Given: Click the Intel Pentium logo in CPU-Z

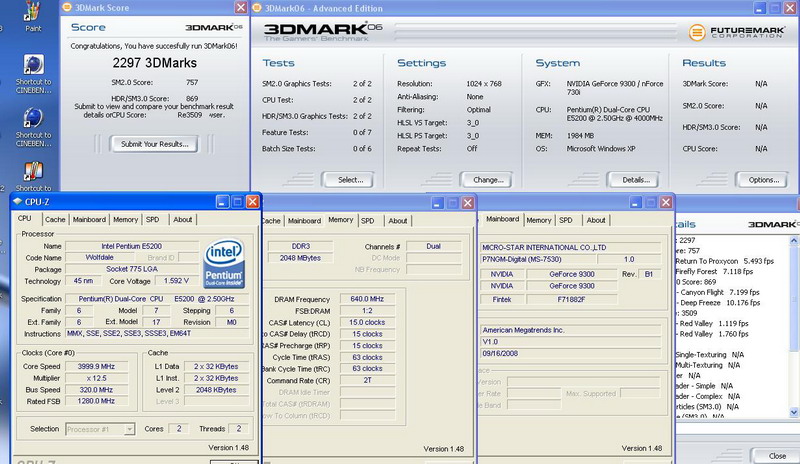Looking at the screenshot, I should (x=225, y=262).
